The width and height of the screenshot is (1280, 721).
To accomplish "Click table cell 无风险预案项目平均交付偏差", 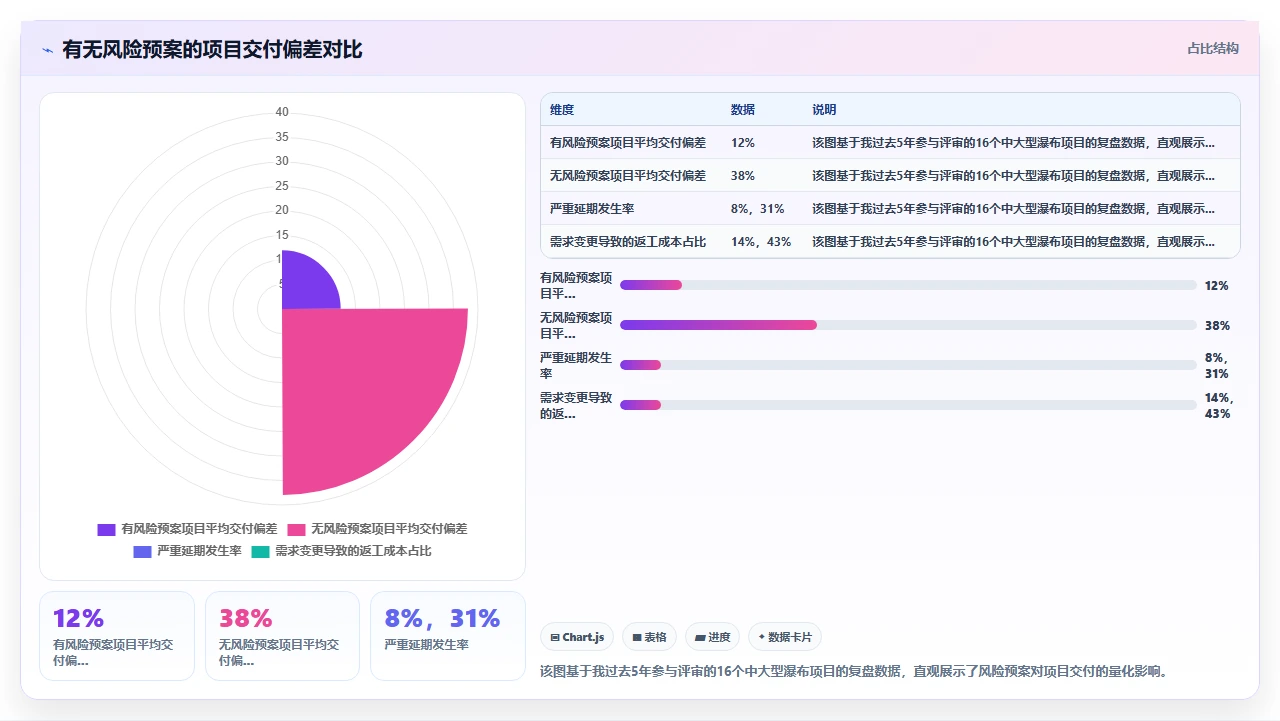I will click(x=628, y=176).
